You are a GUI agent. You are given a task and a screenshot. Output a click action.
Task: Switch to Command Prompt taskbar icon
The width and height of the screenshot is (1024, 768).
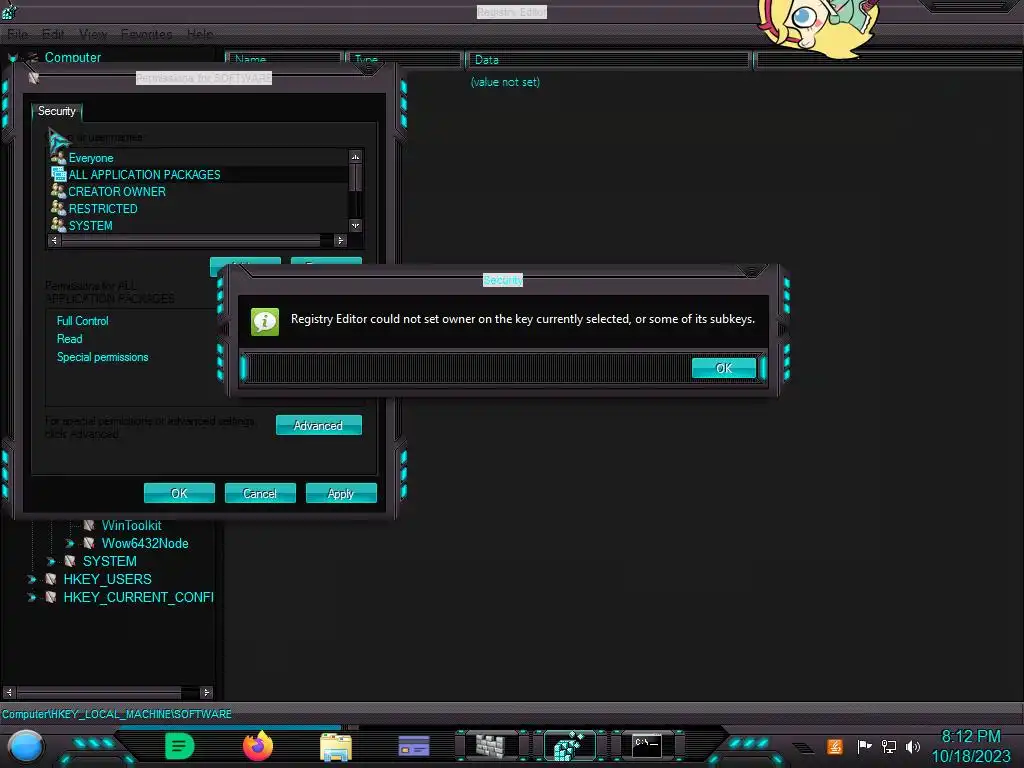coord(647,746)
